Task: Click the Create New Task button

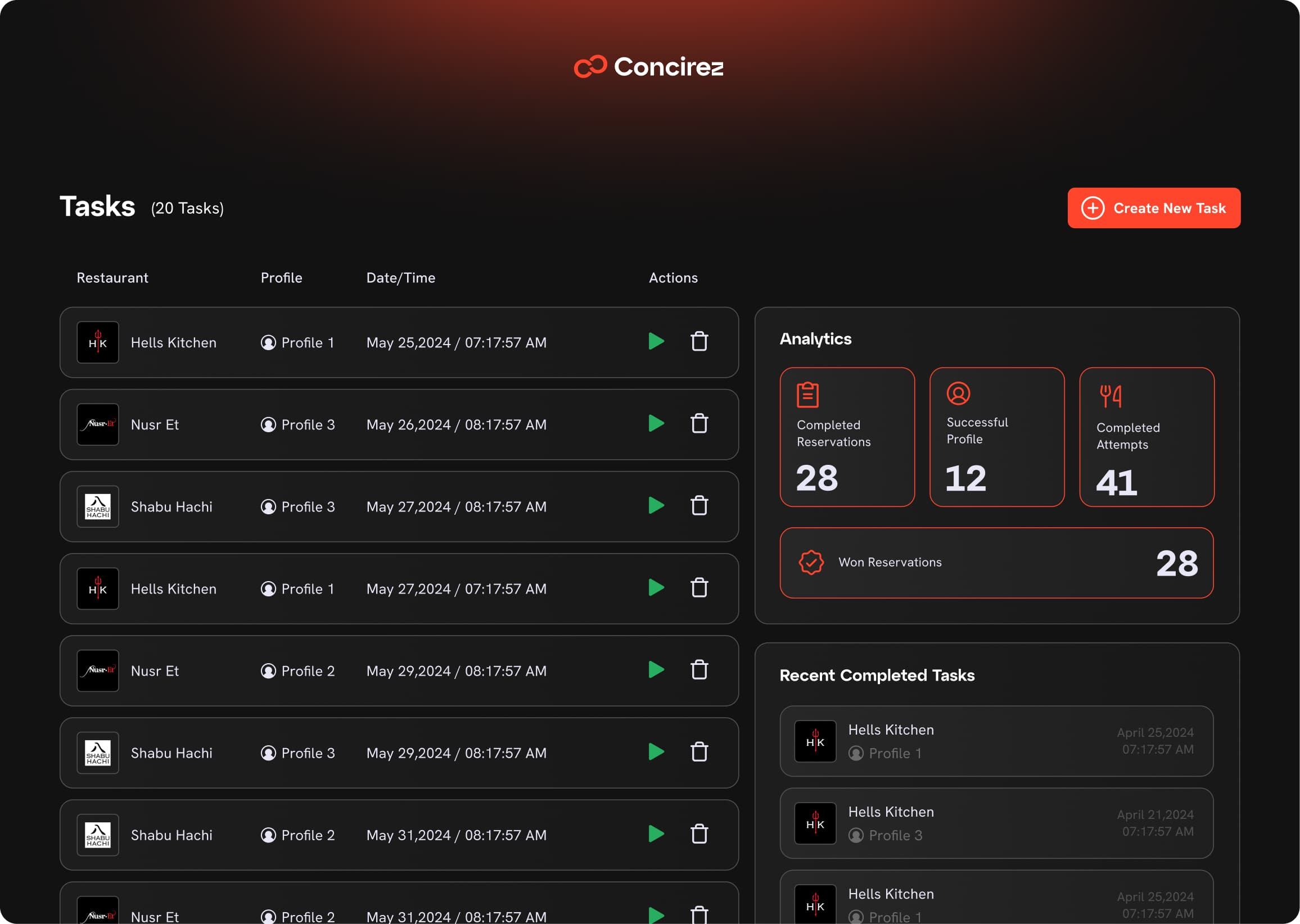Action: (1154, 207)
